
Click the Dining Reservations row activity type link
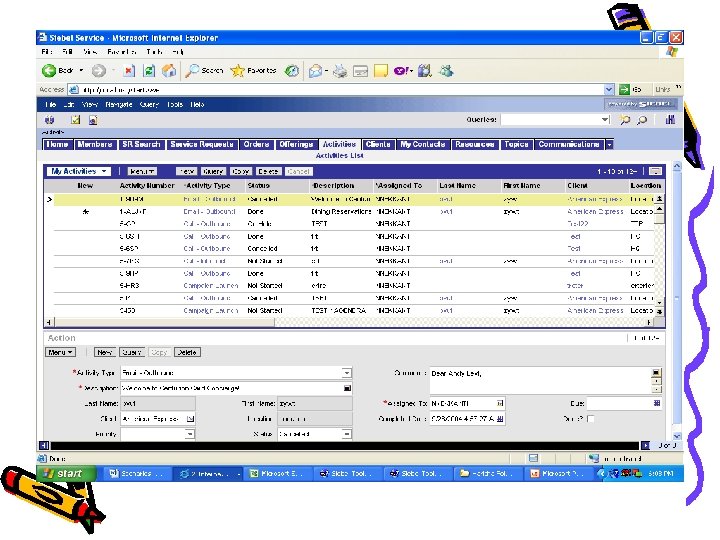pyautogui.click(x=209, y=212)
